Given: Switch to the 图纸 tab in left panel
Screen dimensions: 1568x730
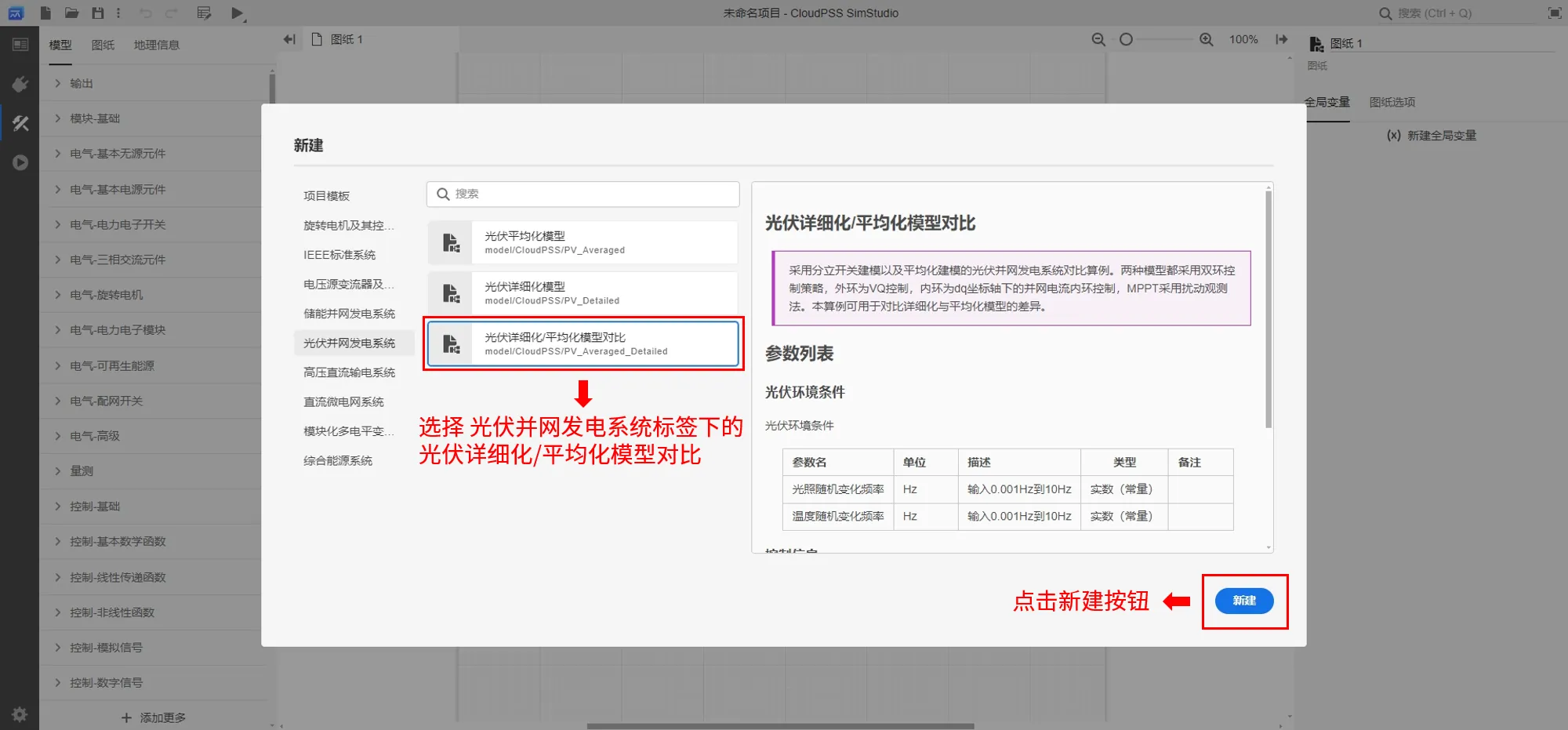Looking at the screenshot, I should coord(103,45).
